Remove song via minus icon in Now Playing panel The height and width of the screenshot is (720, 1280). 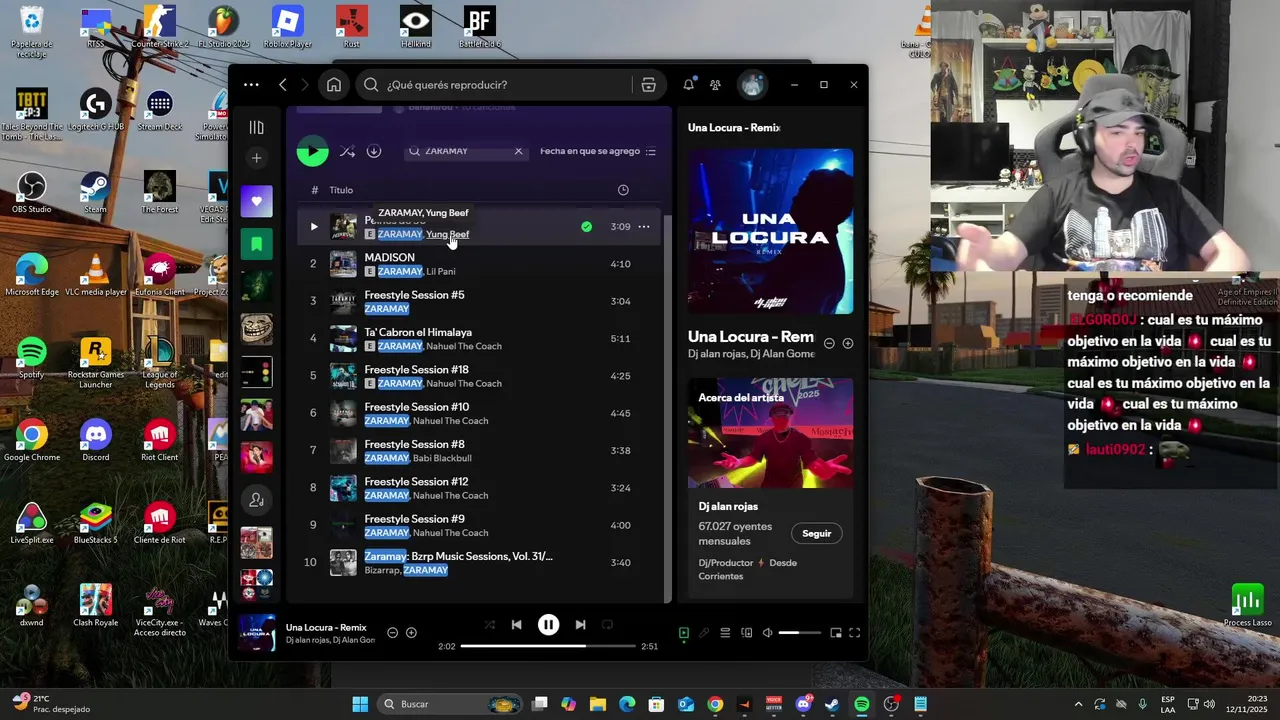coord(829,343)
